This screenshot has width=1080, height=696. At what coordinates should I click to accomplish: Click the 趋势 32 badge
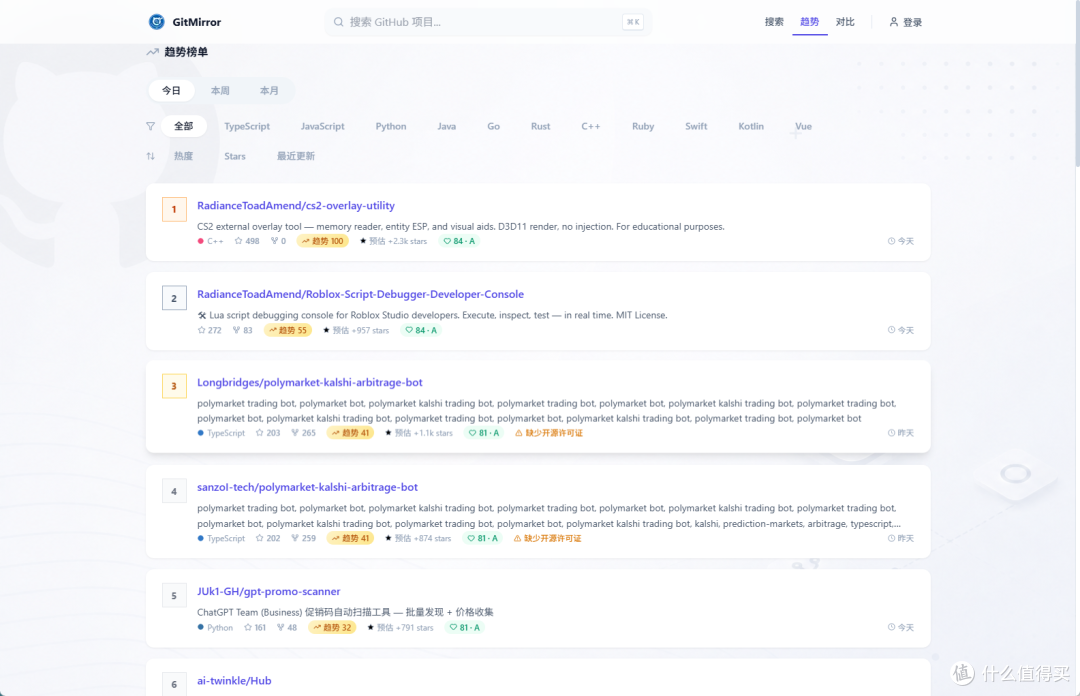coord(332,628)
